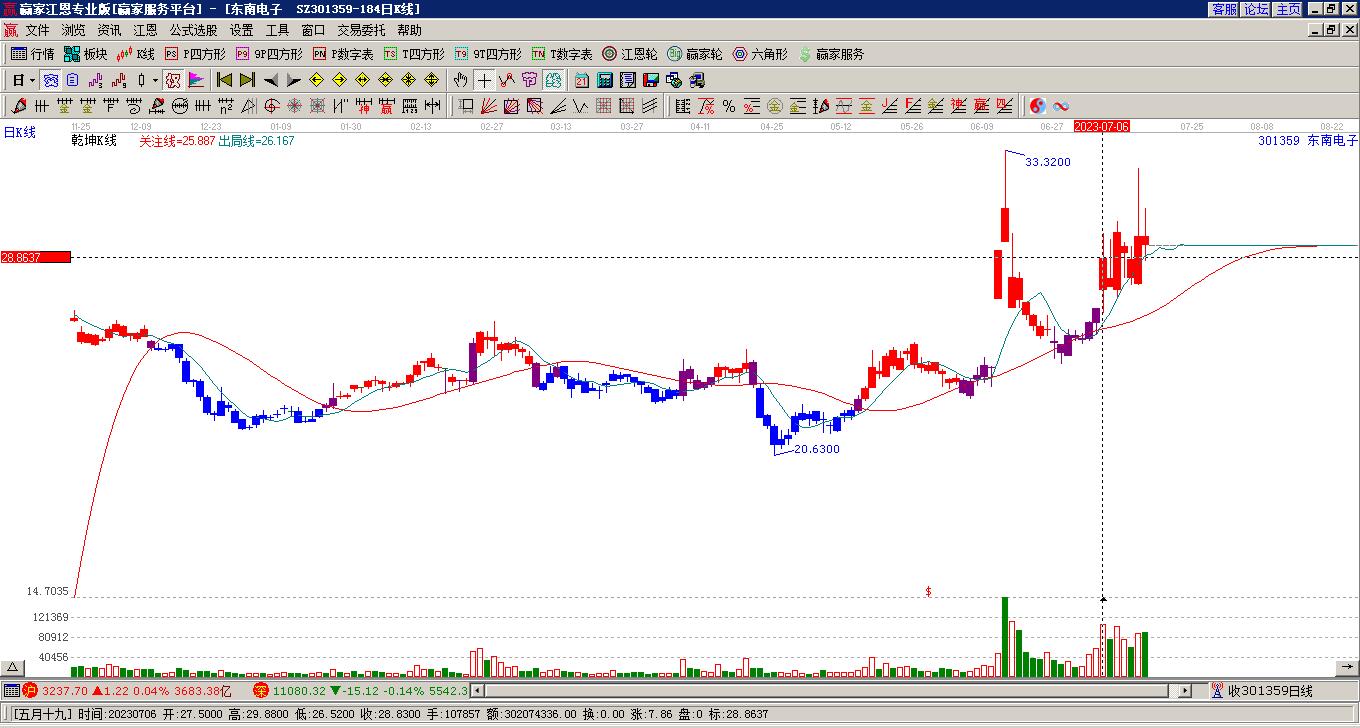Click the red-green flag toolbar icon
This screenshot has width=1360, height=728.
pos(196,80)
